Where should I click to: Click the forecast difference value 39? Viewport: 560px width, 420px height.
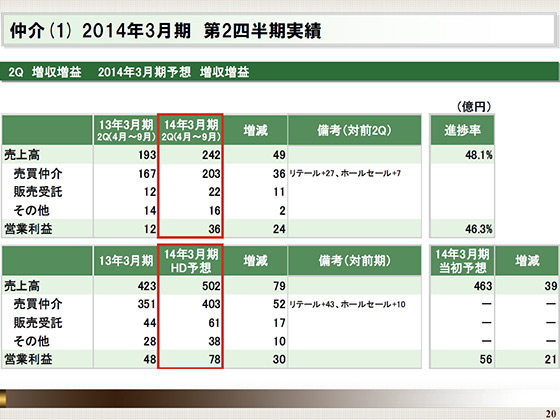coord(551,286)
